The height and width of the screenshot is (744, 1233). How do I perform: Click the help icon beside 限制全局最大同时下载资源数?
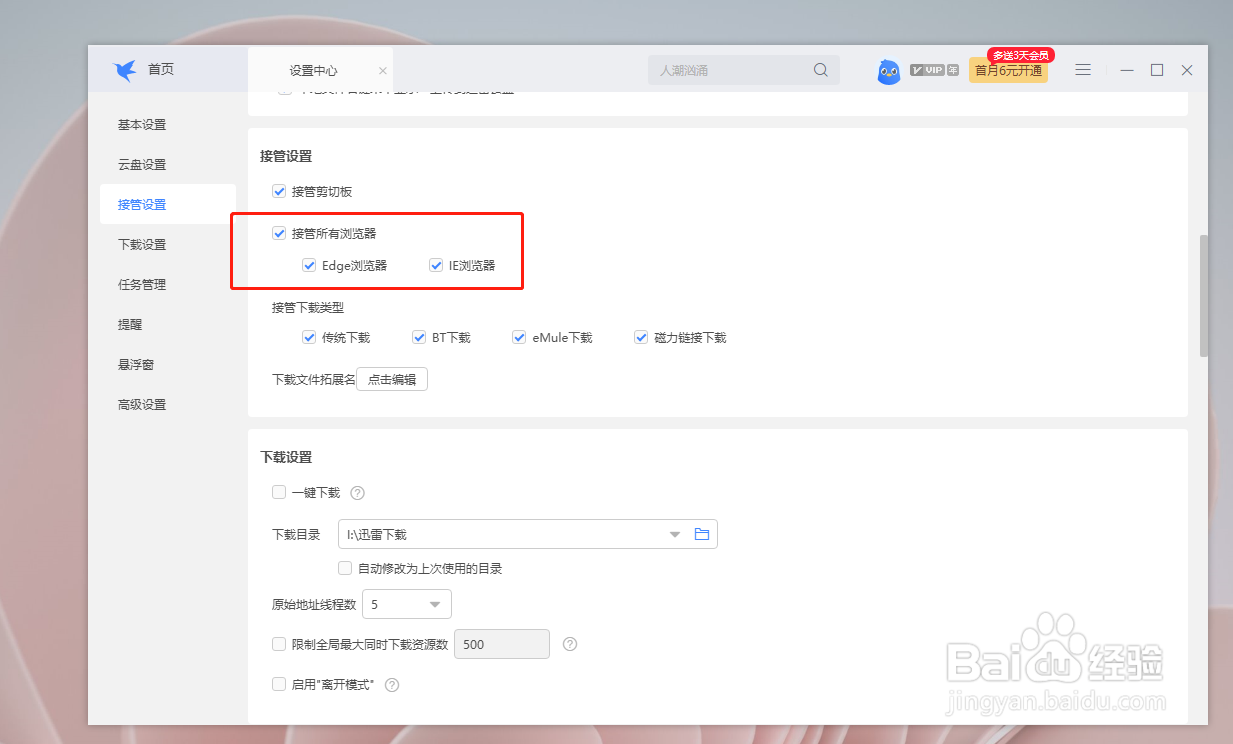[x=569, y=644]
